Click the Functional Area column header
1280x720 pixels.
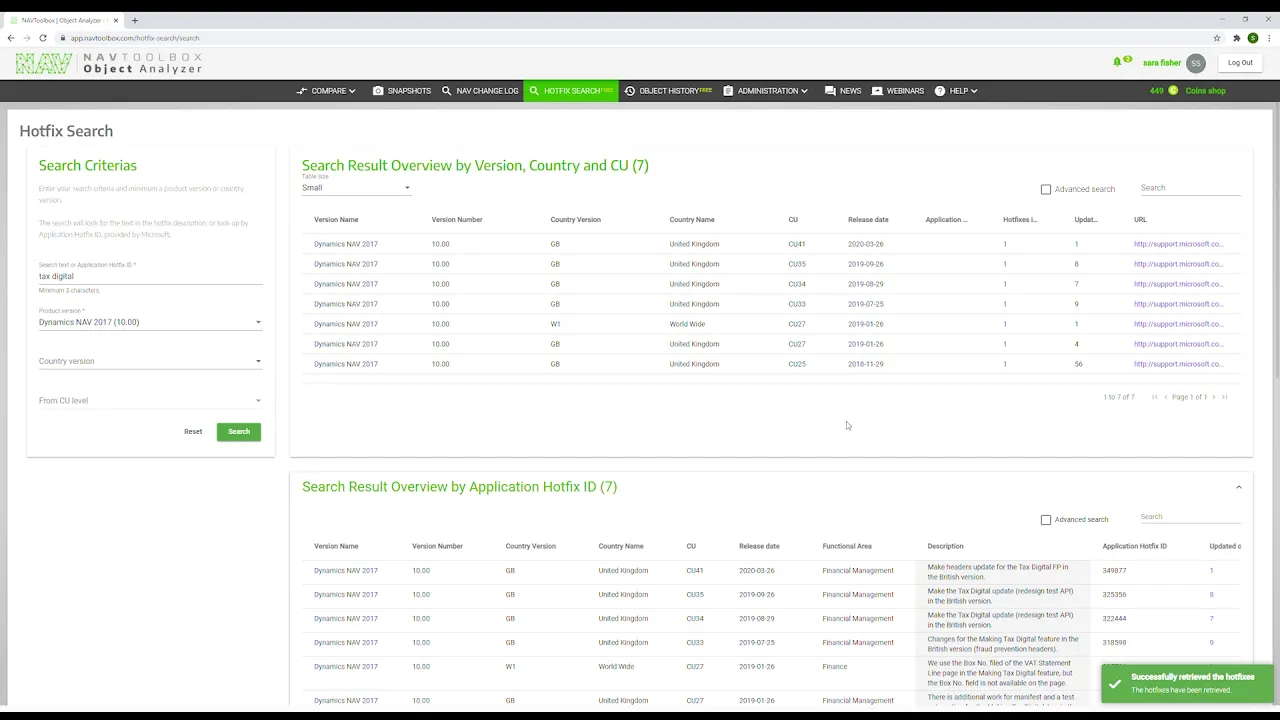tap(847, 546)
